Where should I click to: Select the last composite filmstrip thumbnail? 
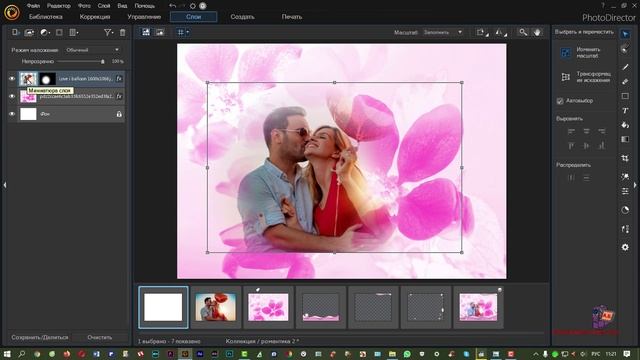[x=478, y=307]
